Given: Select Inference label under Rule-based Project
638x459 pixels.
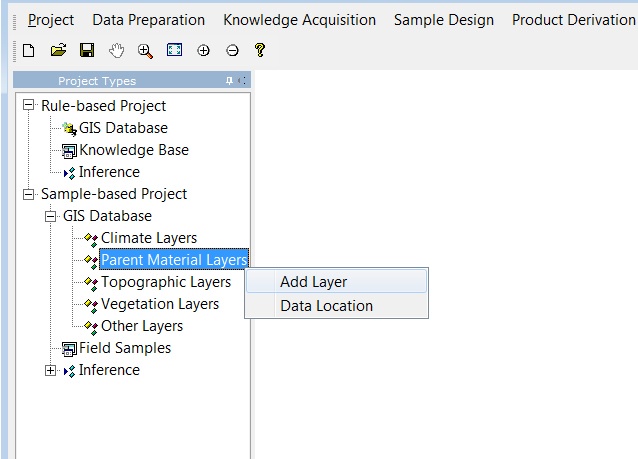Looking at the screenshot, I should pos(109,172).
